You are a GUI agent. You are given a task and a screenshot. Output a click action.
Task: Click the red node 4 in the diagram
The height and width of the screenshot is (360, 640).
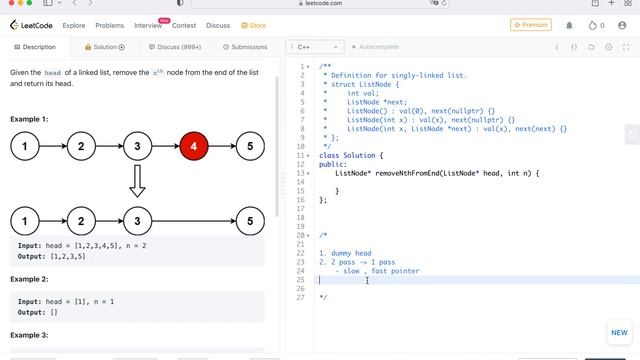coord(194,146)
